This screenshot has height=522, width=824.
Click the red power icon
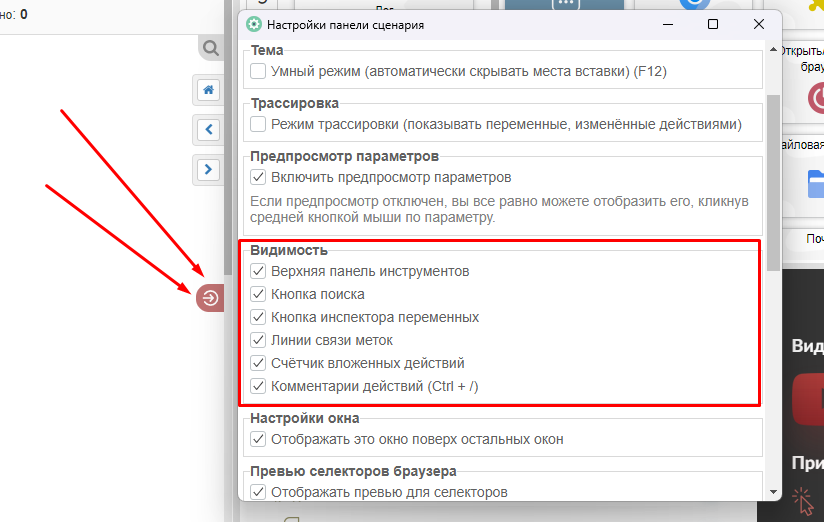coord(816,97)
